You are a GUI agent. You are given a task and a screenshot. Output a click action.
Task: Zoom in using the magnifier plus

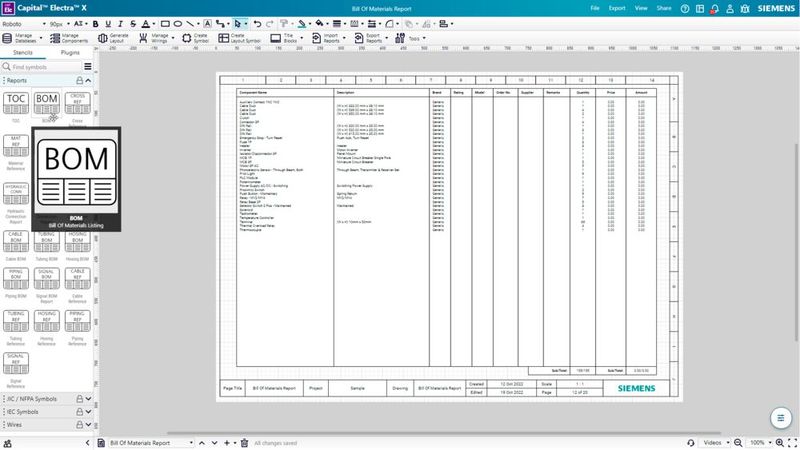point(780,443)
